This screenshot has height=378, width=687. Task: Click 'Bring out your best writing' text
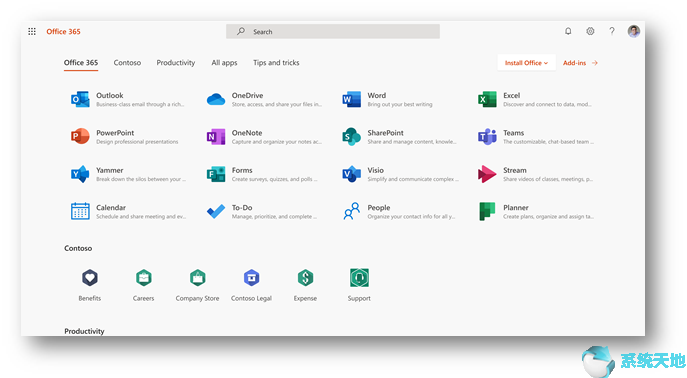pos(400,104)
